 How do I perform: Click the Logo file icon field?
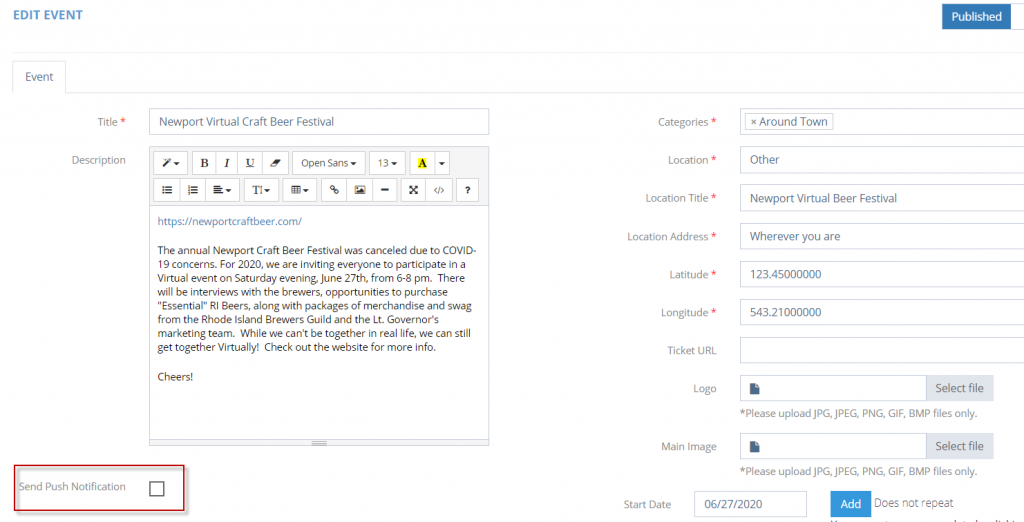coord(833,388)
